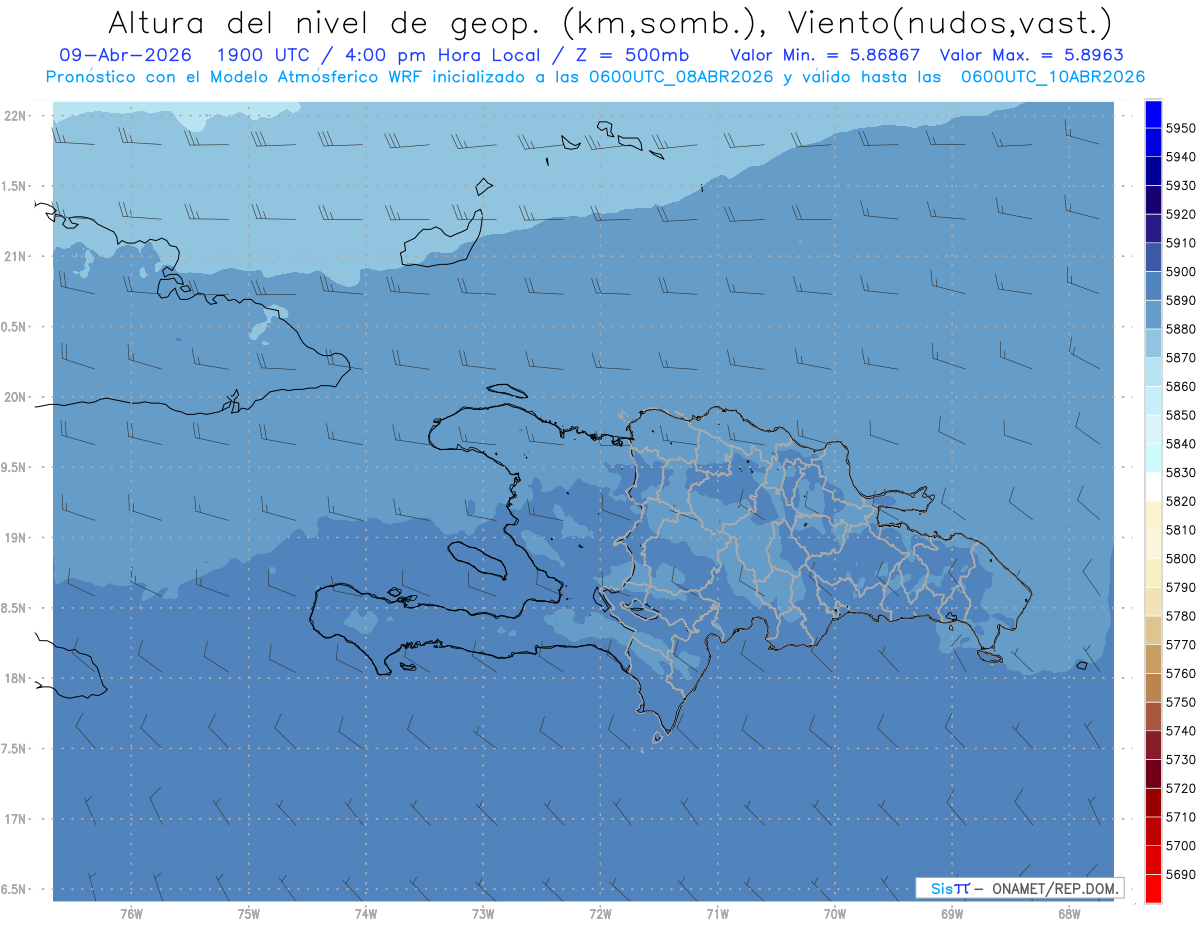Image resolution: width=1200 pixels, height=927 pixels.
Task: Click the 5910 colorbar value label
Action: pyautogui.click(x=1181, y=243)
